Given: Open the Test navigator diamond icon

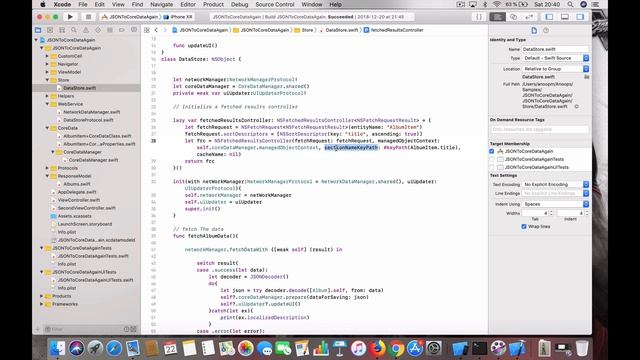Looking at the screenshot, I should pos(98,30).
